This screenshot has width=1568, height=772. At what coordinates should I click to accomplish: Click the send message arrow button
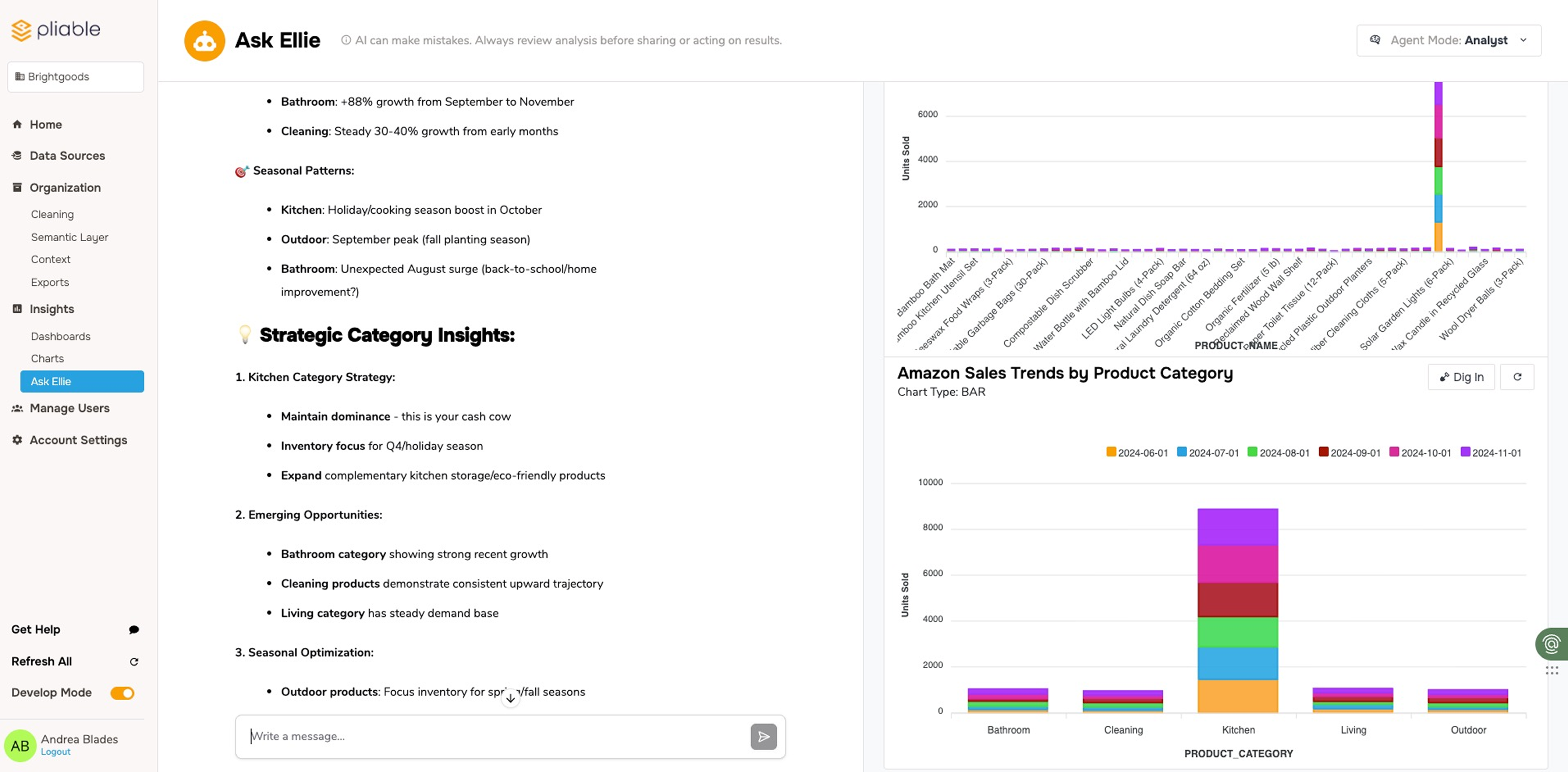coord(763,737)
